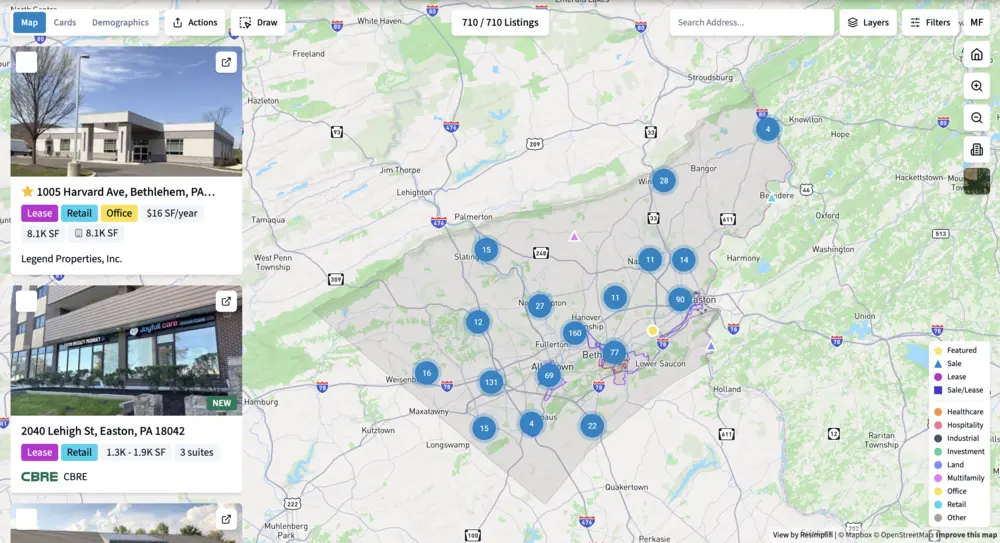The width and height of the screenshot is (1000, 543).
Task: Toggle the 3D buildings icon
Action: (976, 150)
